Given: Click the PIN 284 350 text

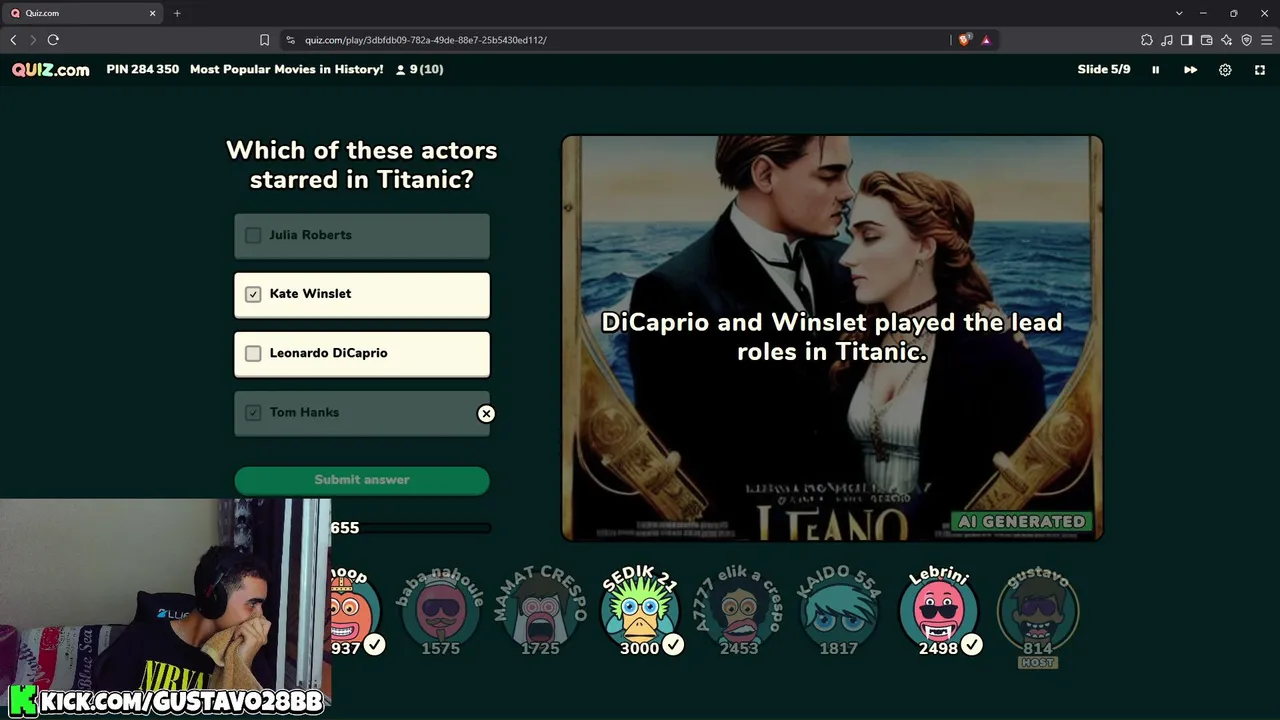Looking at the screenshot, I should tap(143, 70).
